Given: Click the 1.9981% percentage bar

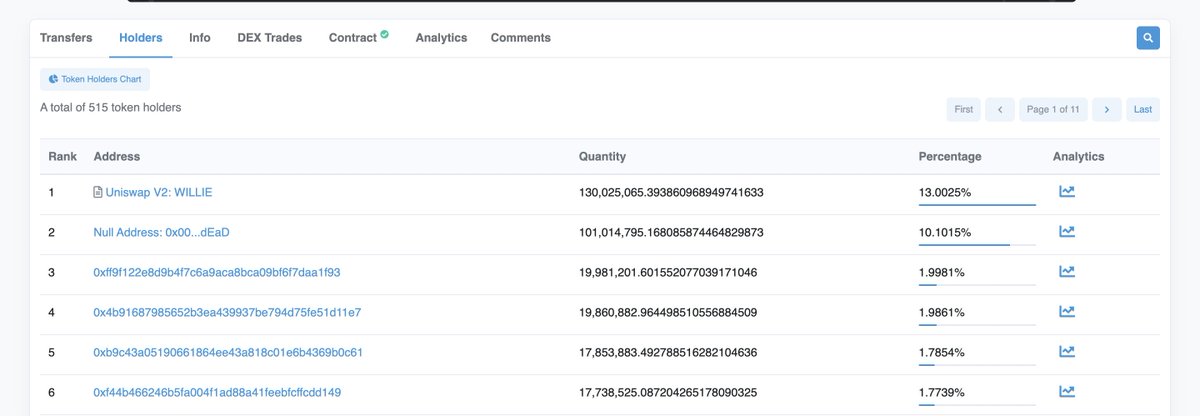Looking at the screenshot, I should 977,285.
